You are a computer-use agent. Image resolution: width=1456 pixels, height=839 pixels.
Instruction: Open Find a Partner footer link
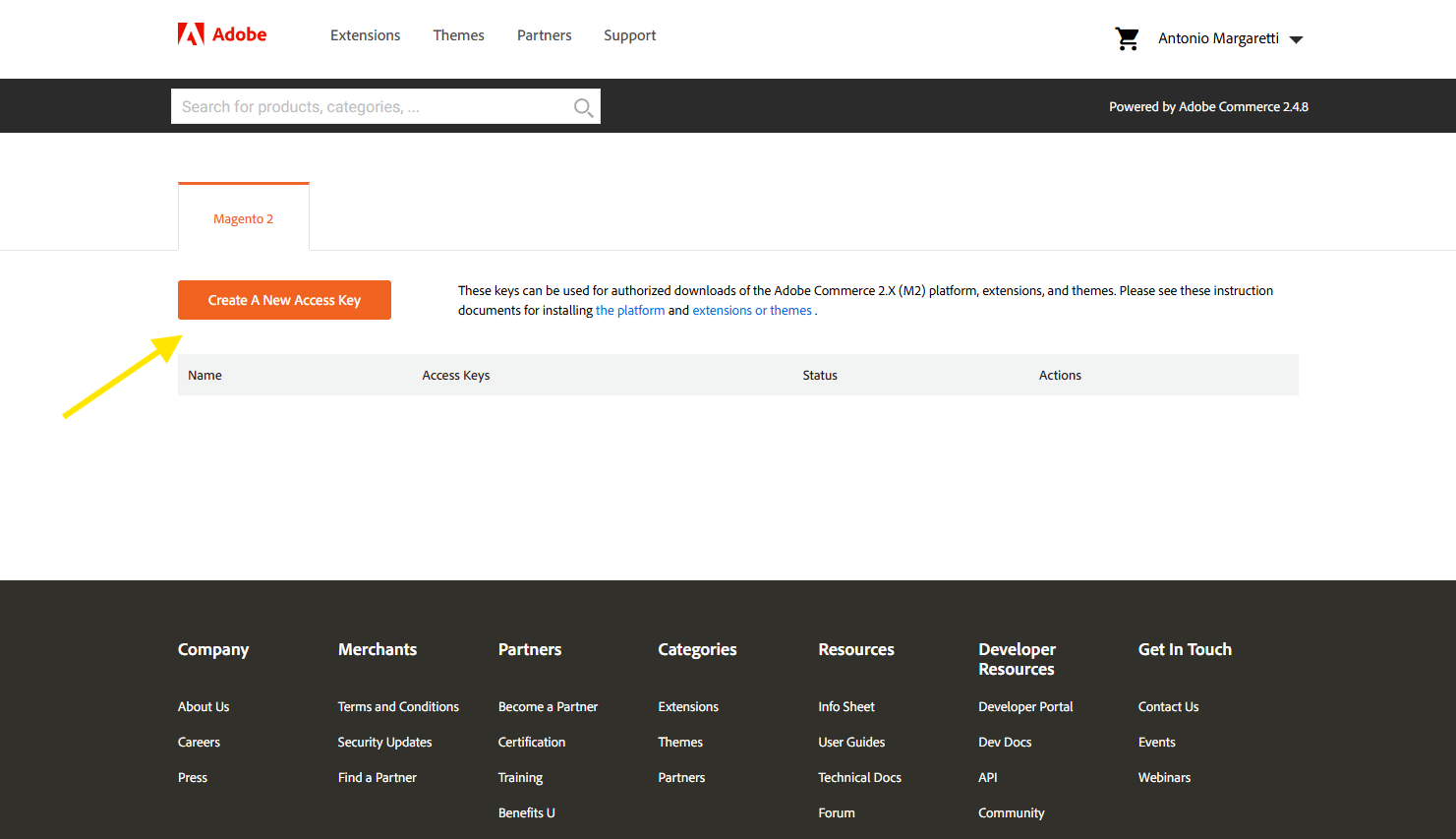click(377, 777)
